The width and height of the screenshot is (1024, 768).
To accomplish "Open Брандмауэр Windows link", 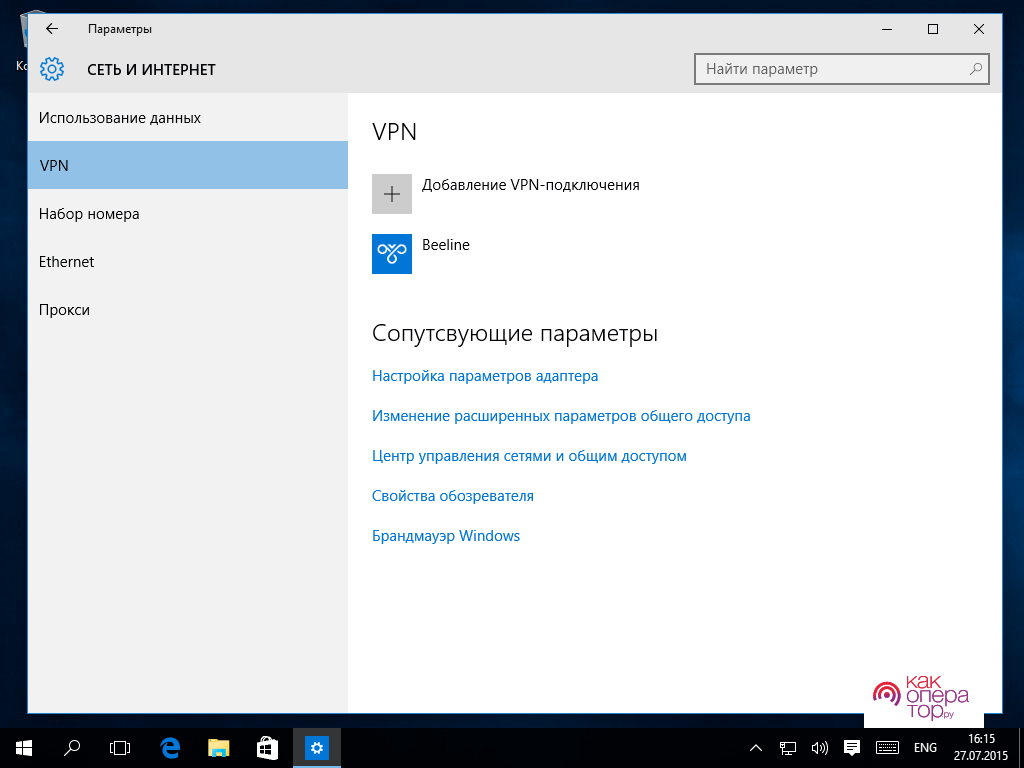I will coord(446,536).
